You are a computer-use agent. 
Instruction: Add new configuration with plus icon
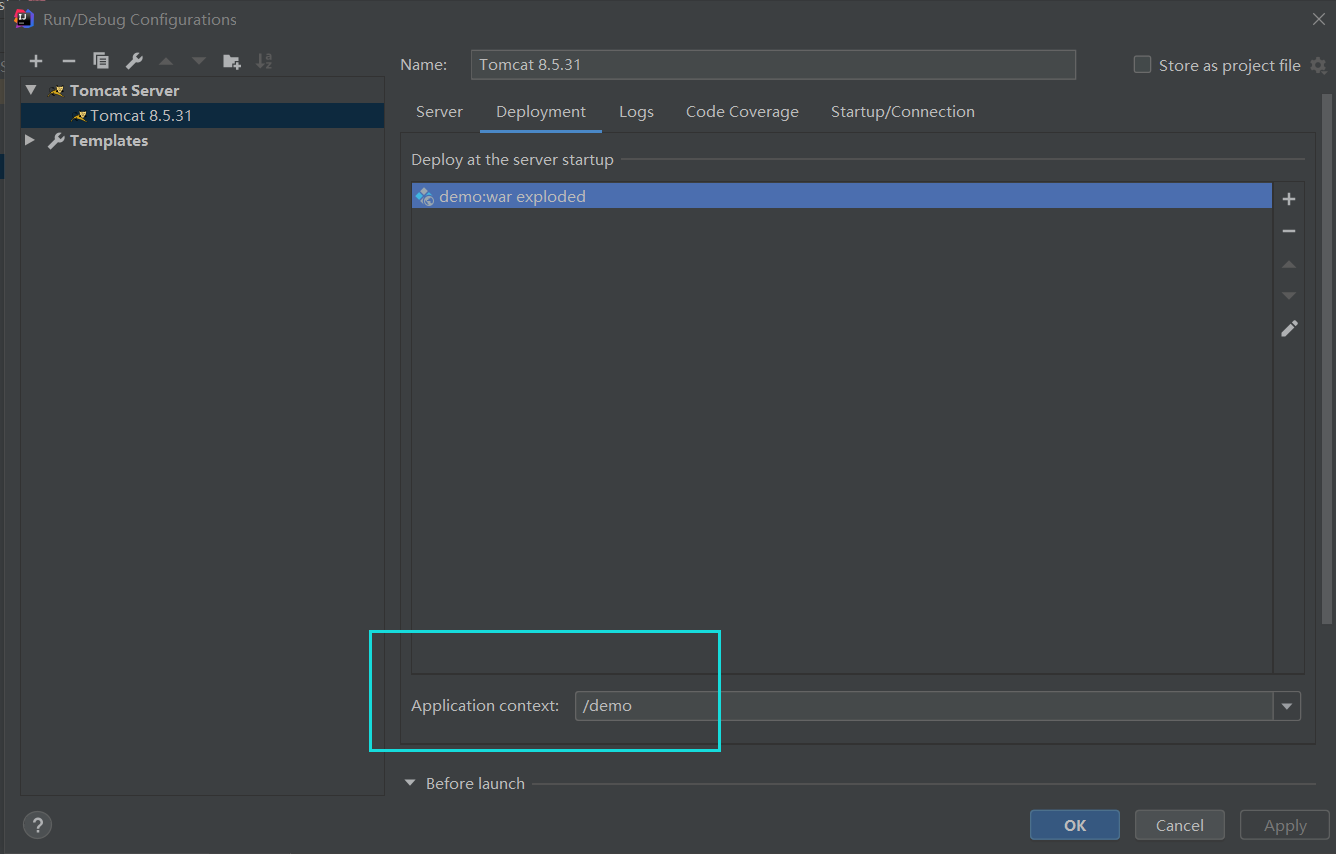click(36, 61)
